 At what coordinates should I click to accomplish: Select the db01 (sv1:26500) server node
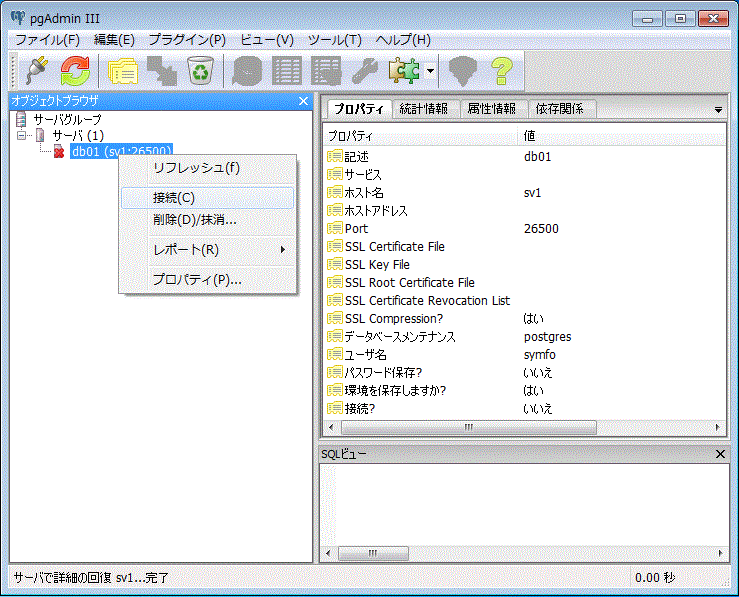pos(122,151)
